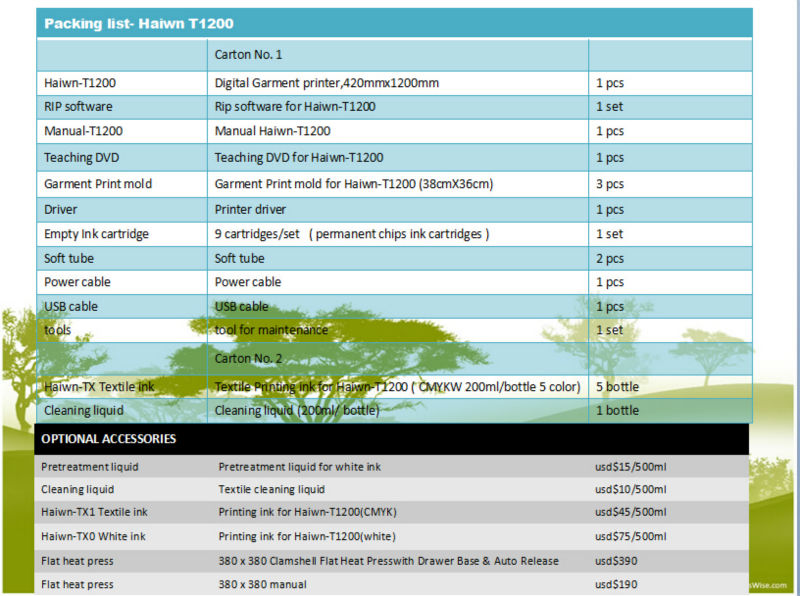
Task: Select the 'tool for maintenance' description
Action: tap(271, 330)
